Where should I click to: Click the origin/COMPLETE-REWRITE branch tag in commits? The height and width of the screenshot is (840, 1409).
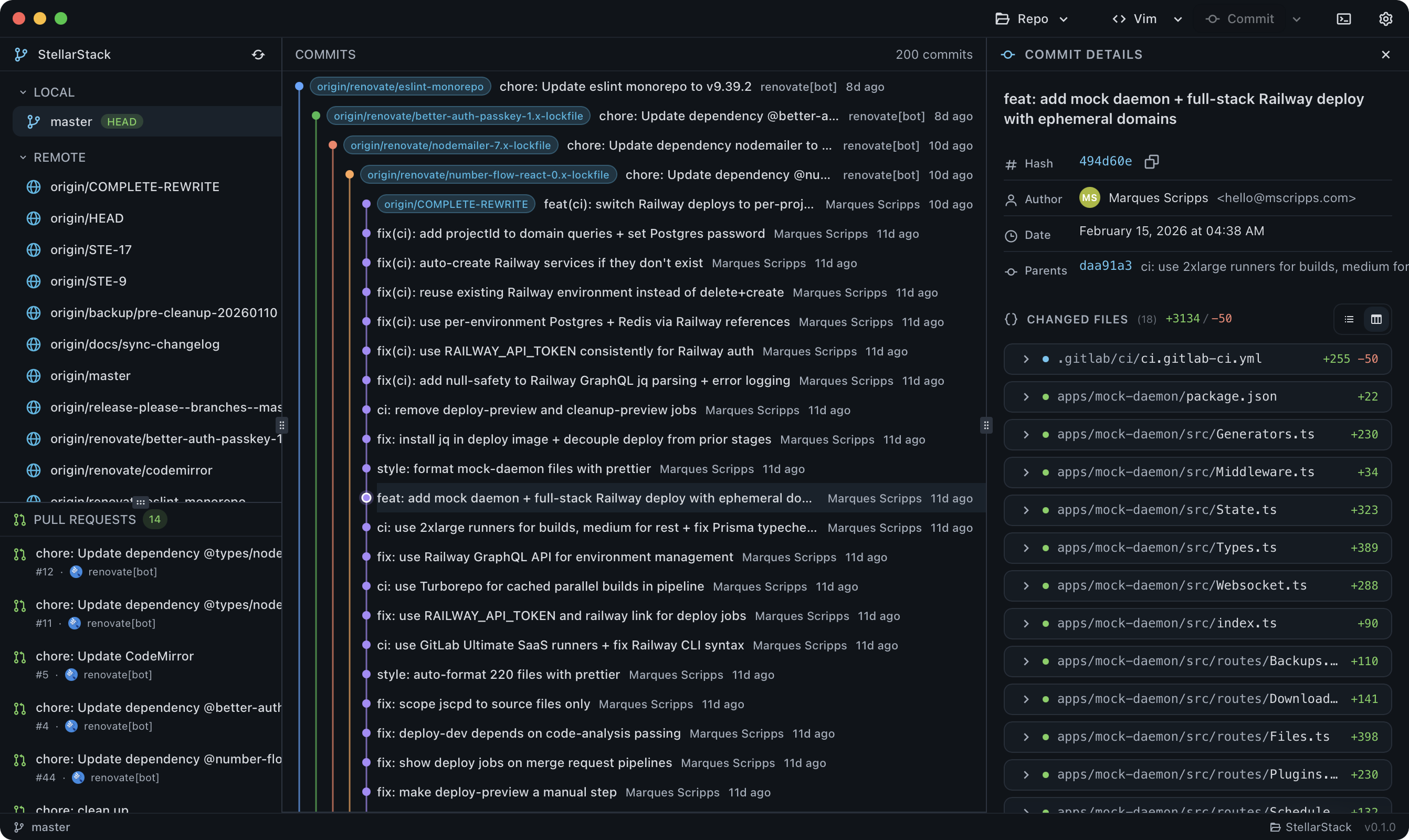(x=456, y=204)
